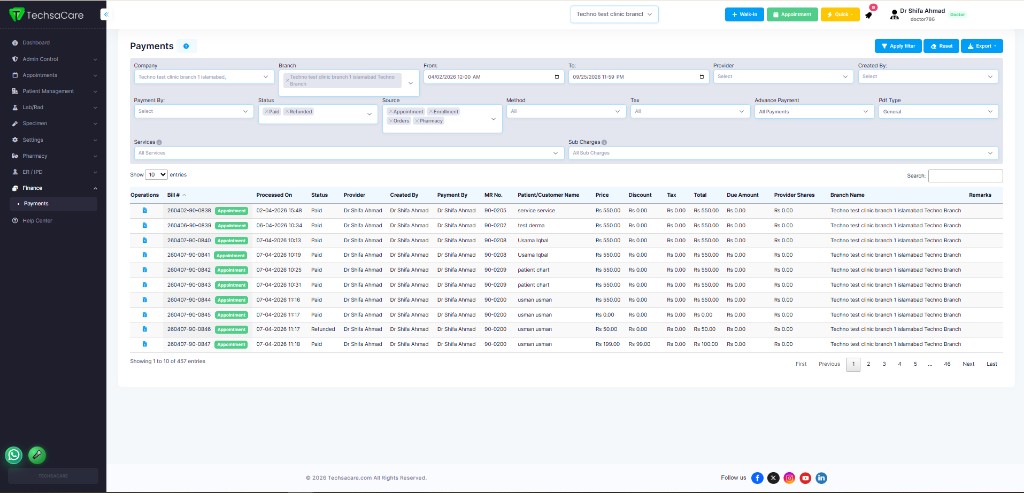Image resolution: width=1024 pixels, height=493 pixels.
Task: Click Next in the pagination
Action: pos(968,364)
